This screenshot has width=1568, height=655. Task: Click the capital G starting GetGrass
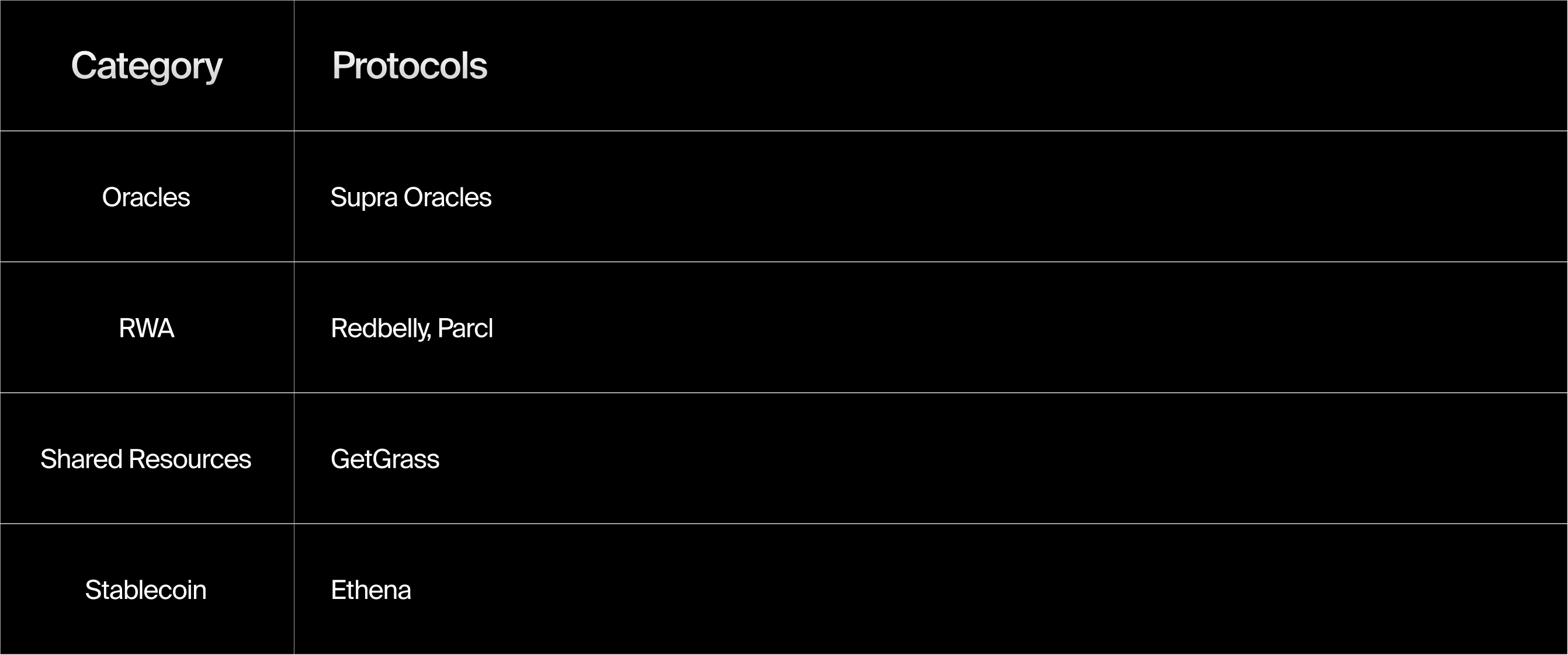pos(339,459)
